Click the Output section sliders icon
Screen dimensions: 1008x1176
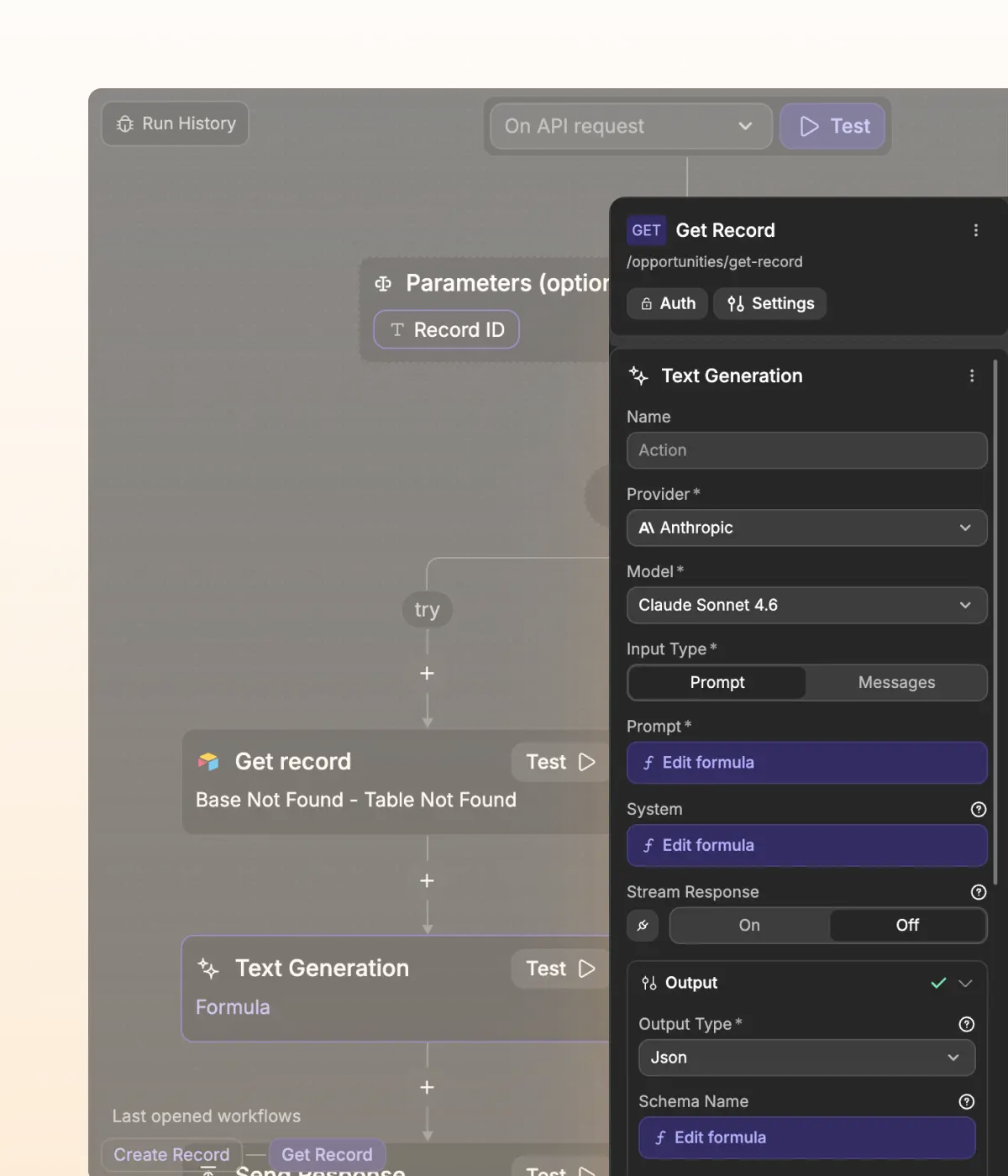click(x=648, y=983)
